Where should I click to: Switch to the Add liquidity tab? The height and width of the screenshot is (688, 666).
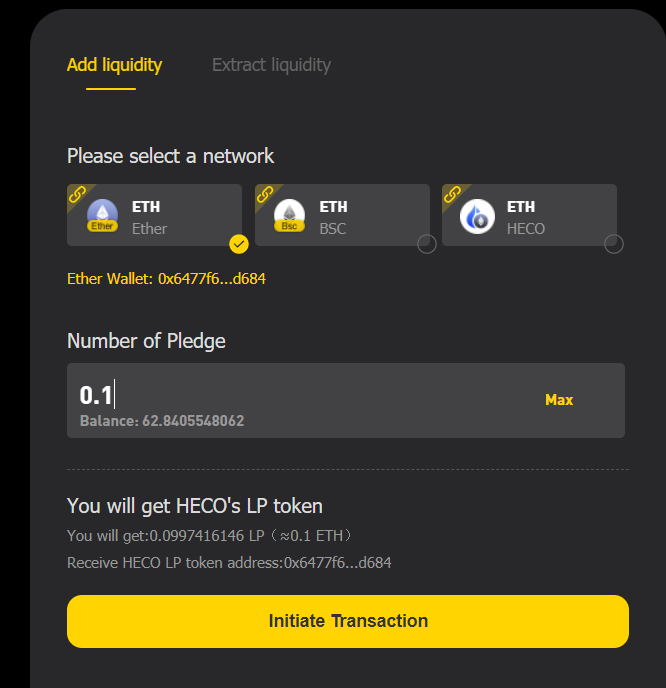click(114, 65)
